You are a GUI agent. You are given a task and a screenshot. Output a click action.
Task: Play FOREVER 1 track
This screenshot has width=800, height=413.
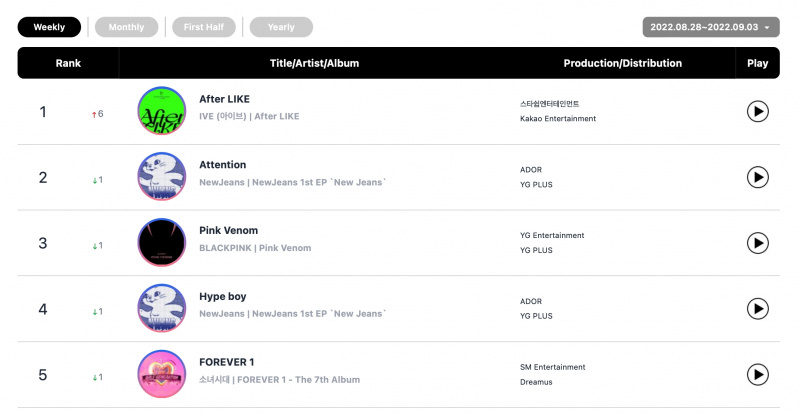point(758,375)
